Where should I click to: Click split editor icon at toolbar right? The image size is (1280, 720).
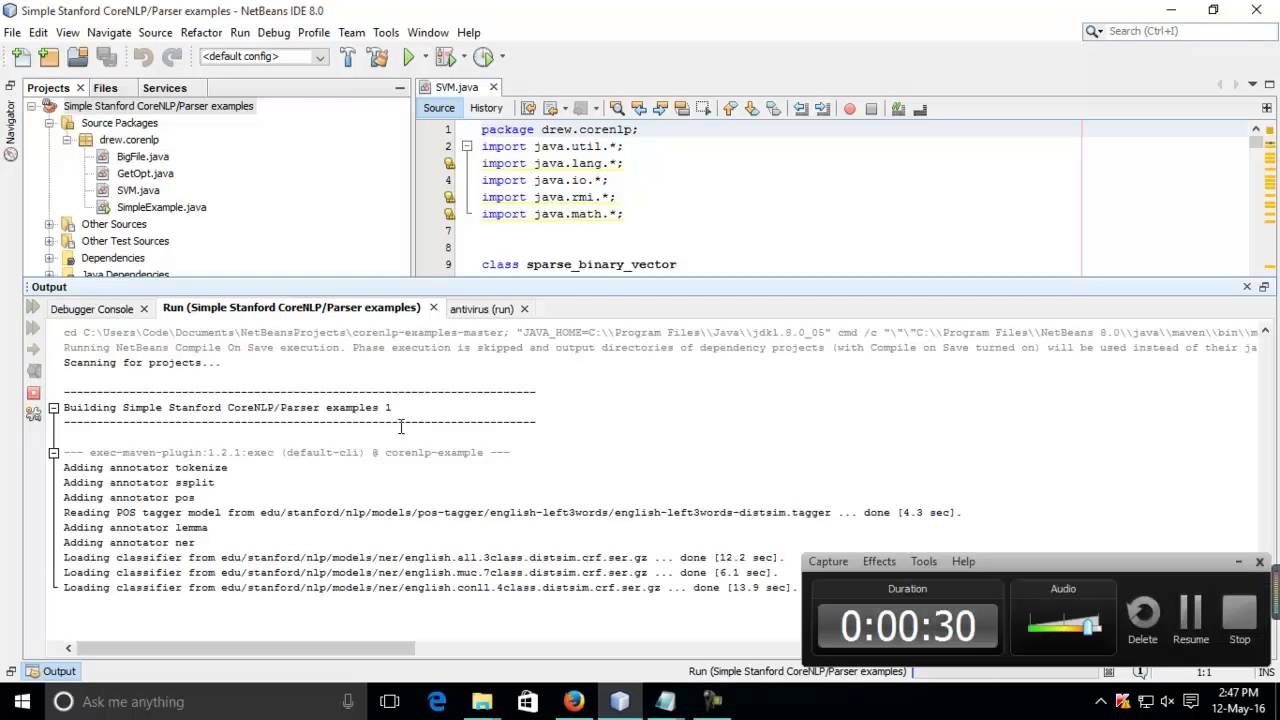(x=1267, y=108)
